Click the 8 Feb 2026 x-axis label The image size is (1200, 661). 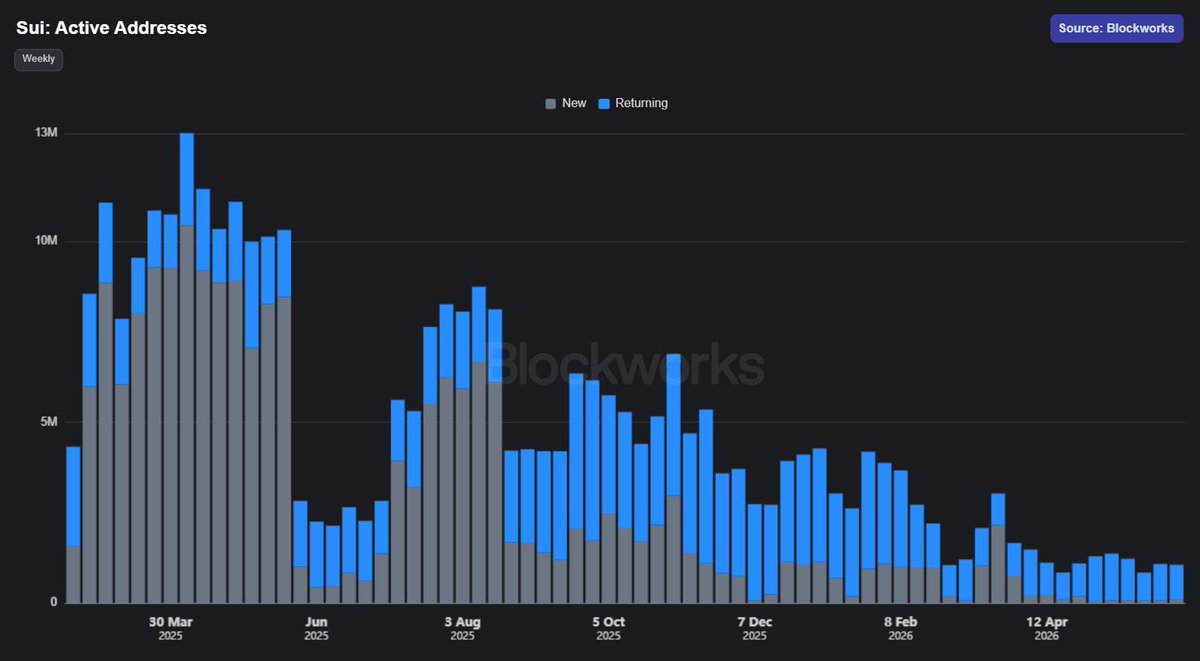(x=900, y=628)
